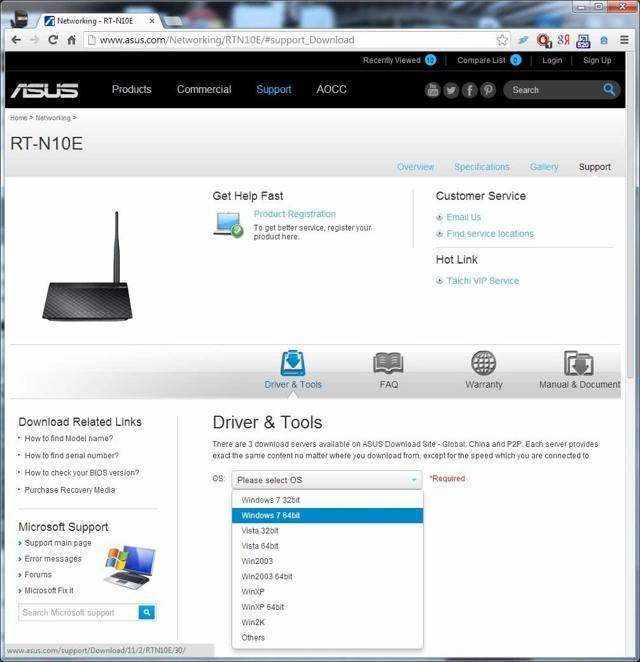Screen dimensions: 640x662
Task: Open Find service locations link
Action: (490, 233)
